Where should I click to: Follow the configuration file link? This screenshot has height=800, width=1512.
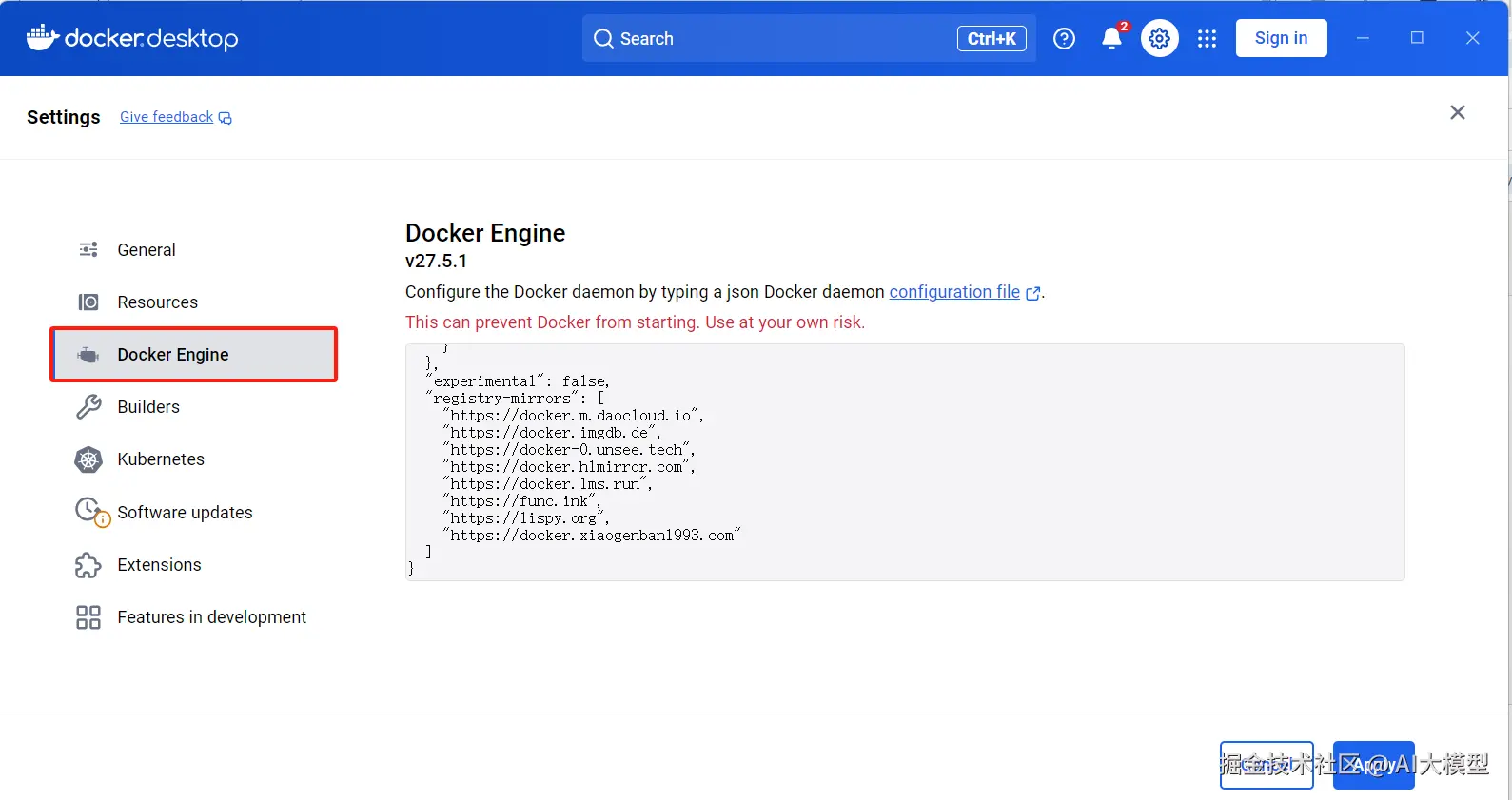tap(954, 292)
